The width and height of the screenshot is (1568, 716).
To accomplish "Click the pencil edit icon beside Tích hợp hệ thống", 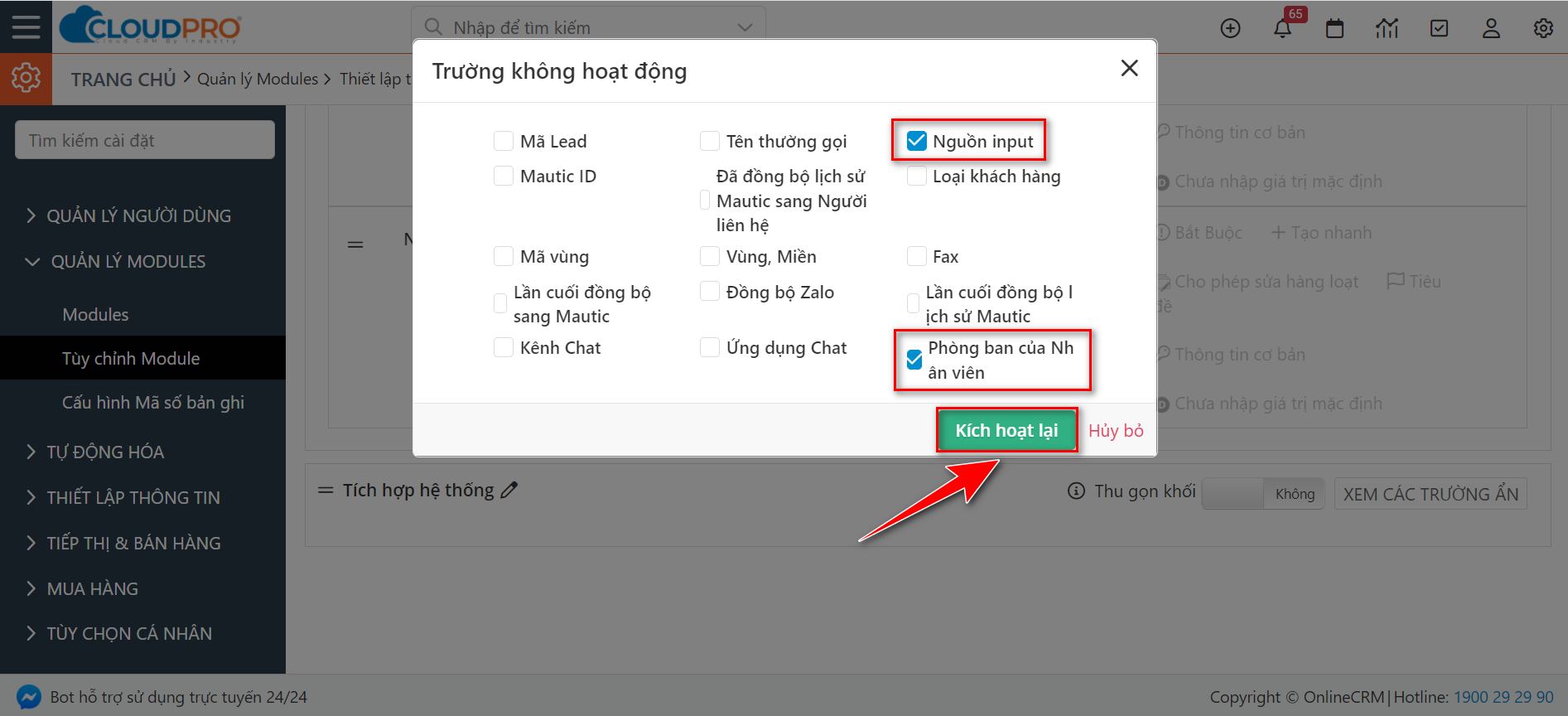I will click(x=509, y=490).
